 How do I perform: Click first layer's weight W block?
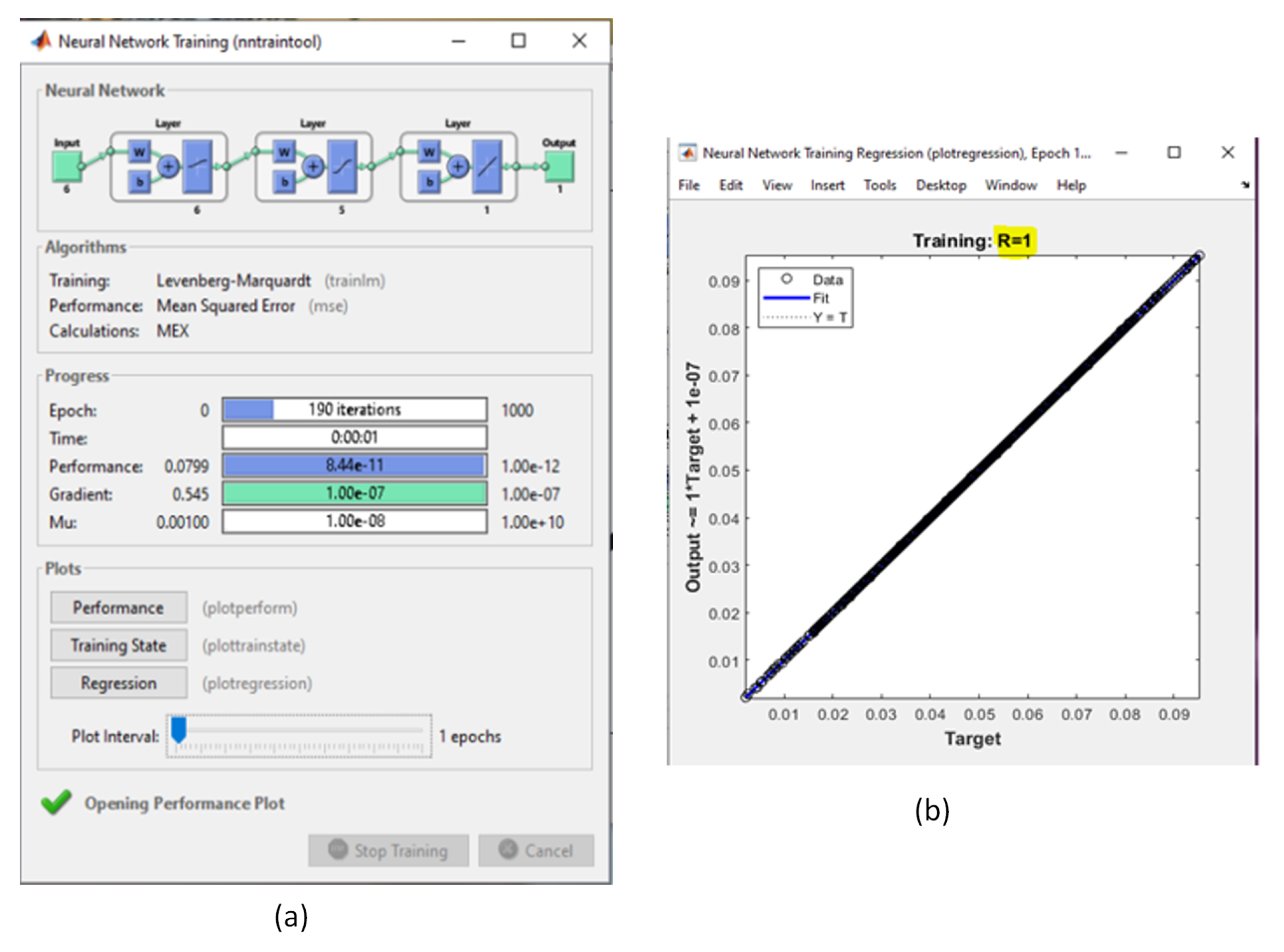coord(140,153)
